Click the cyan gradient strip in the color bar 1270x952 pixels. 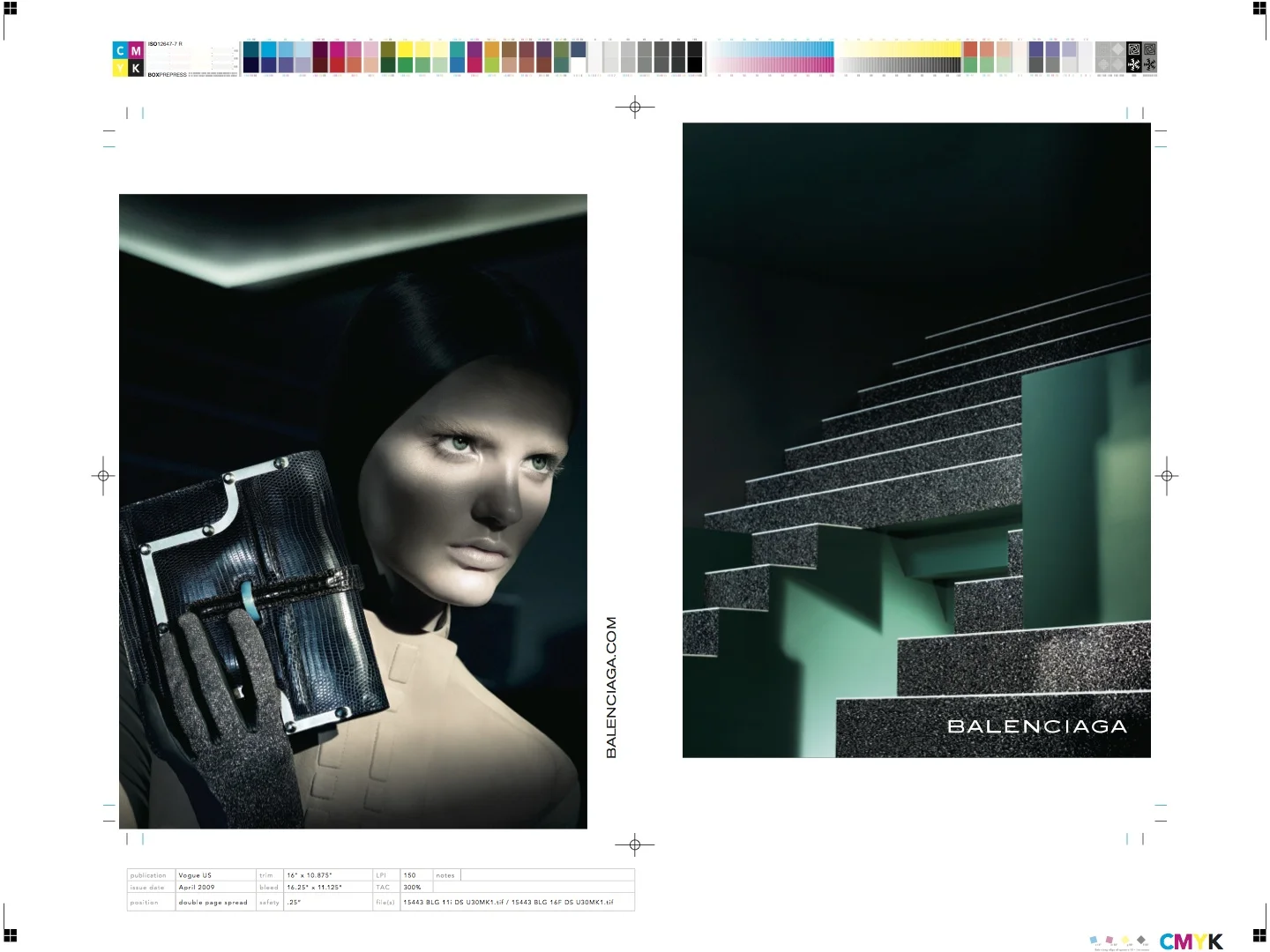coord(773,49)
